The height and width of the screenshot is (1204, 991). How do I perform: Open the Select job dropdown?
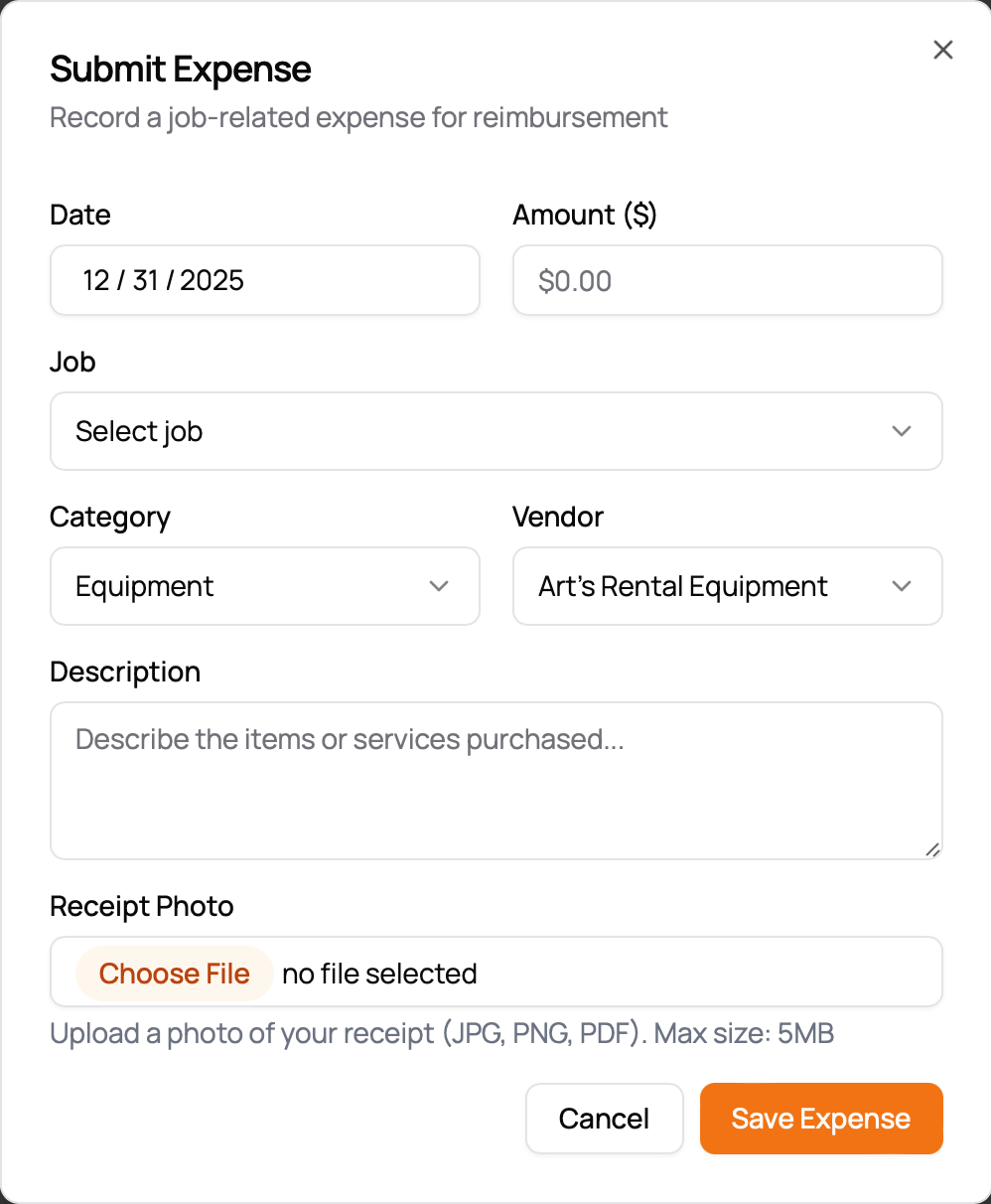397,431
